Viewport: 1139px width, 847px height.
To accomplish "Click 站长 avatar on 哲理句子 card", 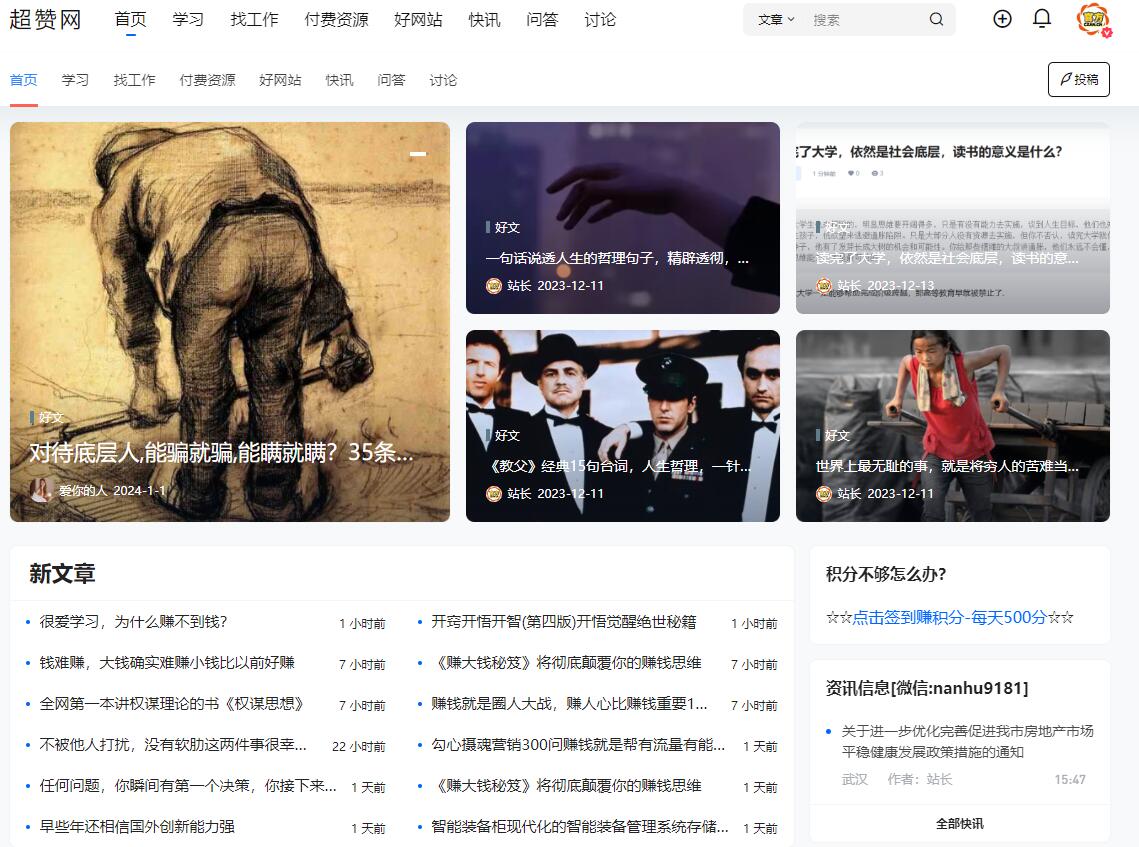I will pos(494,285).
